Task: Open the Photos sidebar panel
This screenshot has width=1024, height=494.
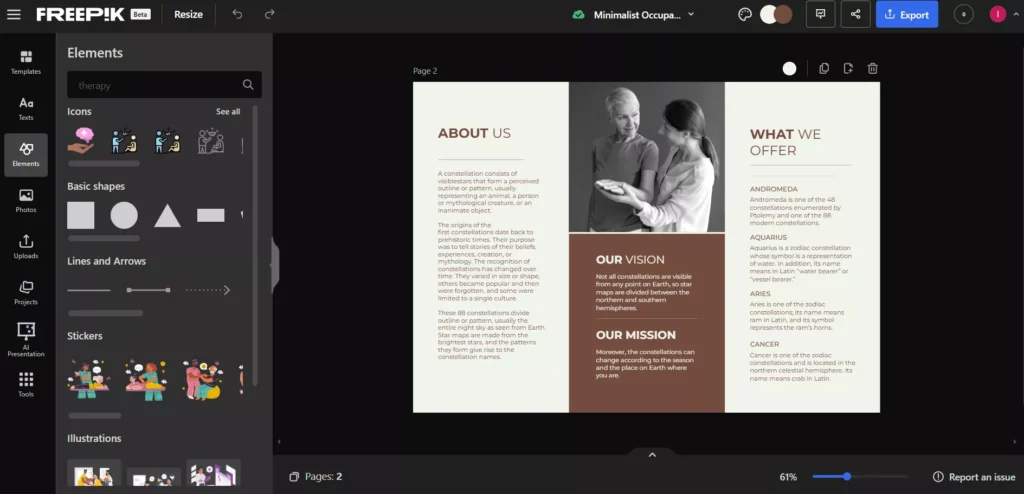Action: click(x=26, y=201)
